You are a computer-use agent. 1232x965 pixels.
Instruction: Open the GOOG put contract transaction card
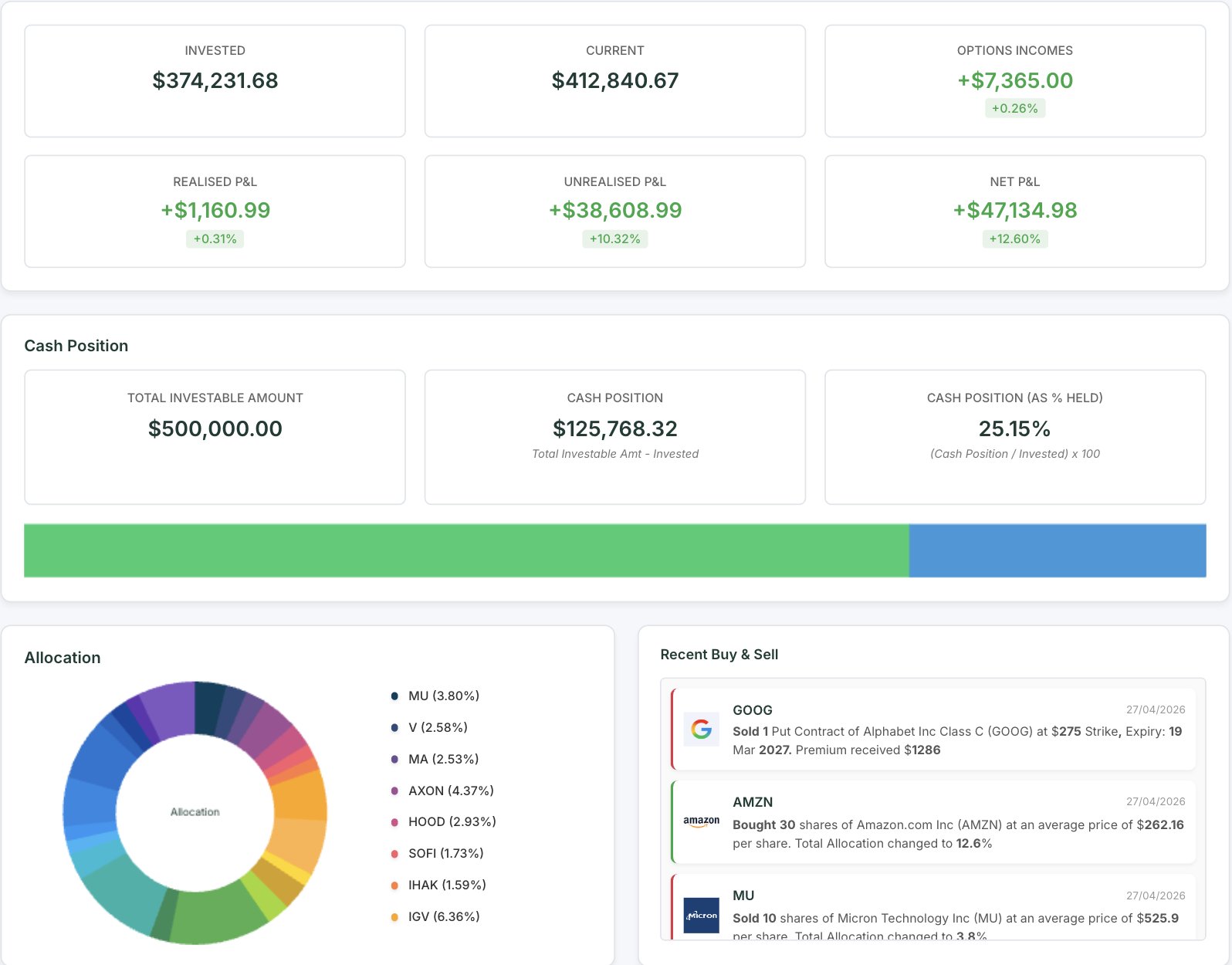pos(933,730)
